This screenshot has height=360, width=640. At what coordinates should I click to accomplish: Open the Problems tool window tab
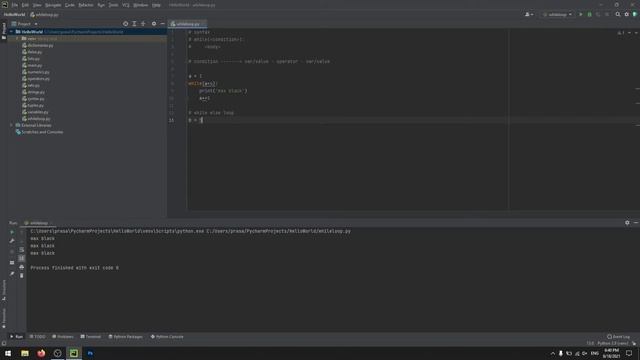click(63, 337)
